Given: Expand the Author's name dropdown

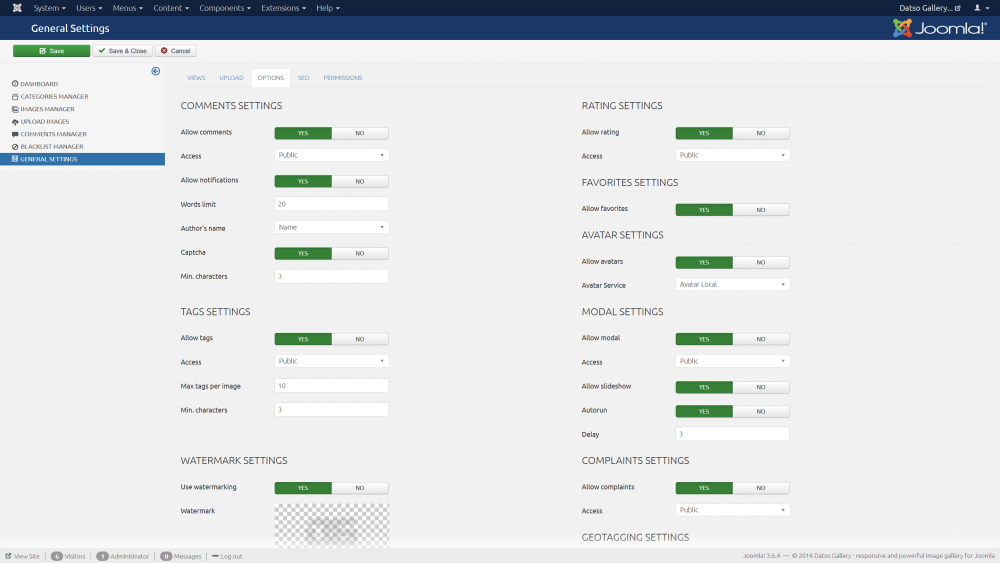Looking at the screenshot, I should [x=331, y=227].
